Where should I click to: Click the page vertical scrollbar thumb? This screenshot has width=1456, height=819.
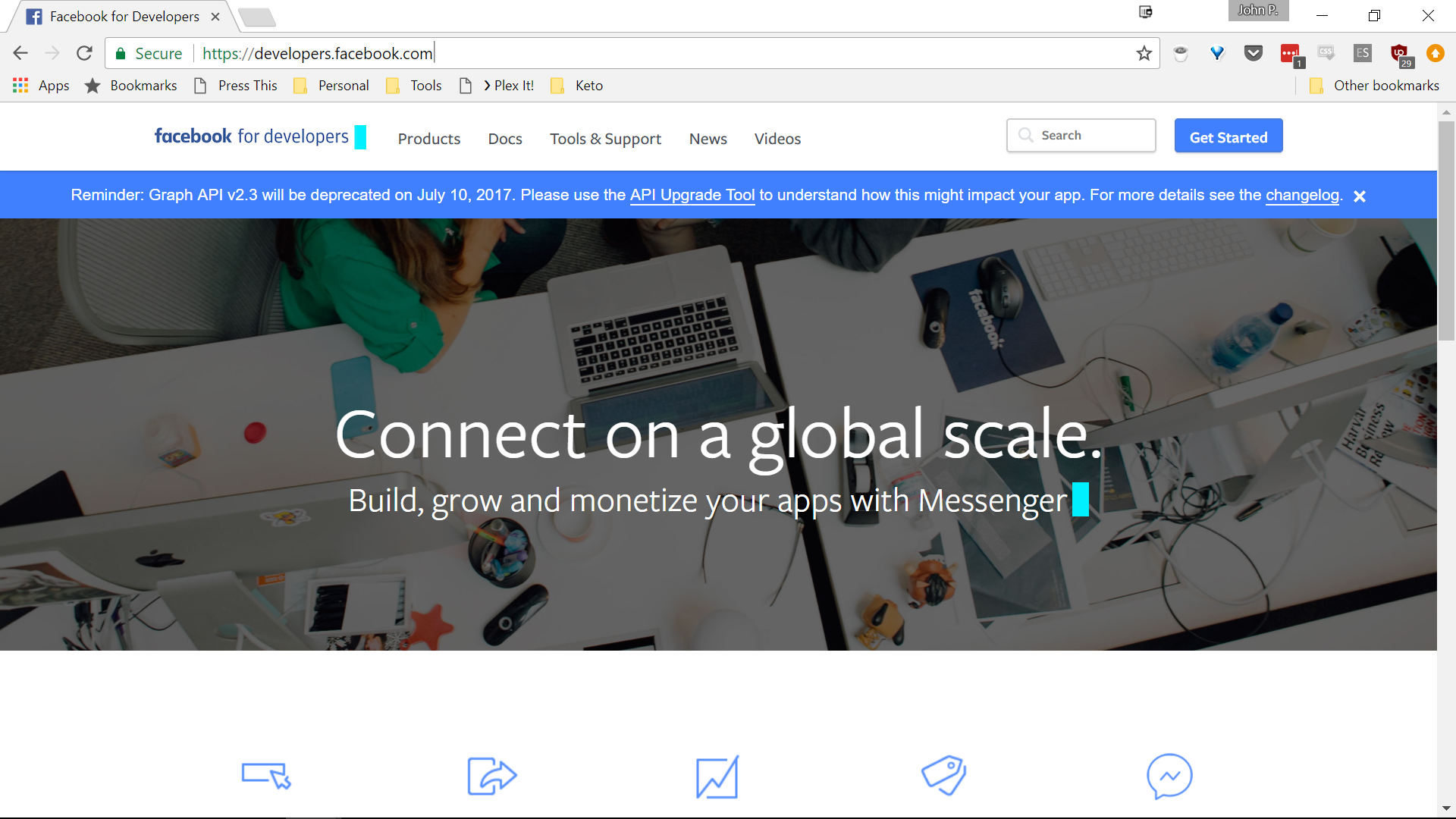tap(1446, 231)
